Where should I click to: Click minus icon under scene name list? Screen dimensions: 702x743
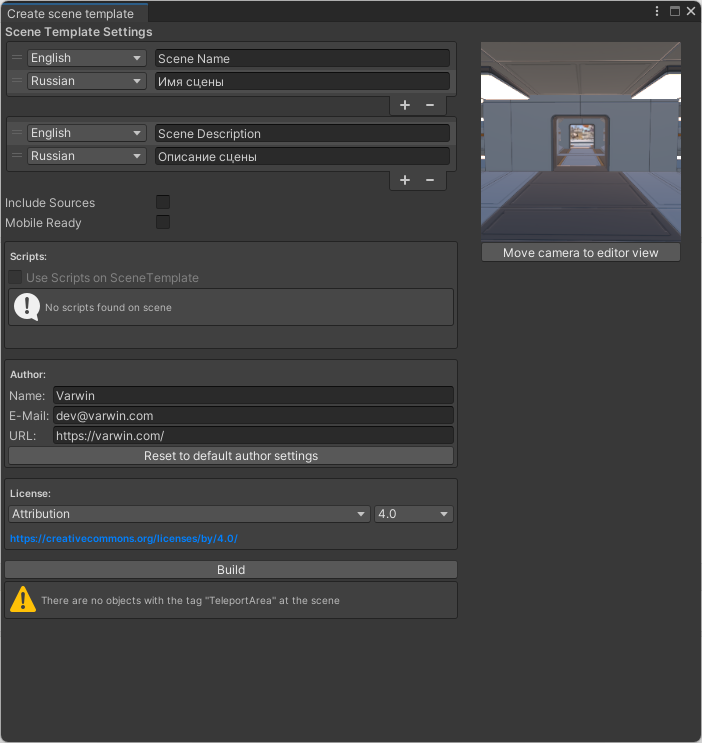[430, 105]
